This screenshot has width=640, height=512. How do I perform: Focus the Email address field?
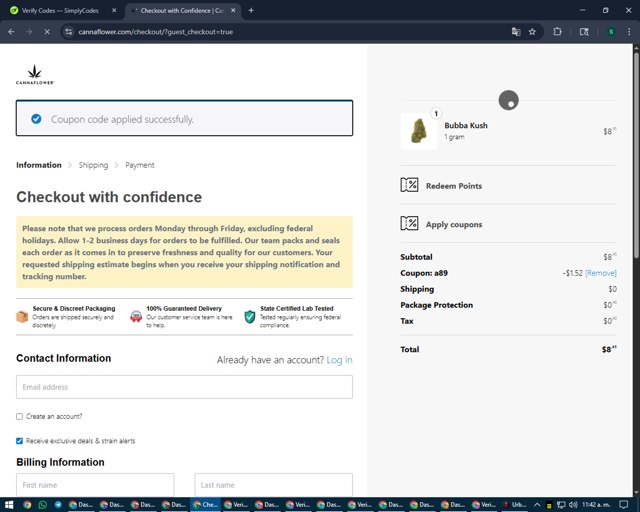(x=184, y=387)
